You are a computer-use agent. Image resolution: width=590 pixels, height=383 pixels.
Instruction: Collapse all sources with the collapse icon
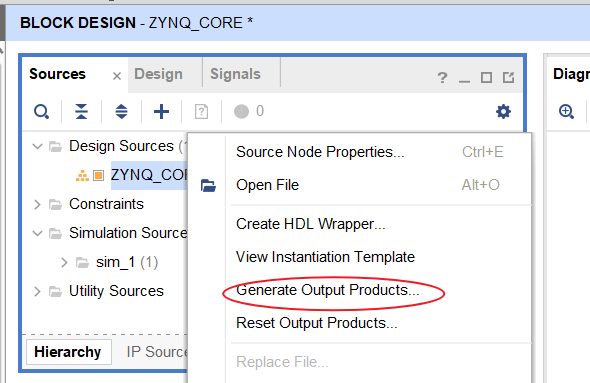click(x=81, y=111)
